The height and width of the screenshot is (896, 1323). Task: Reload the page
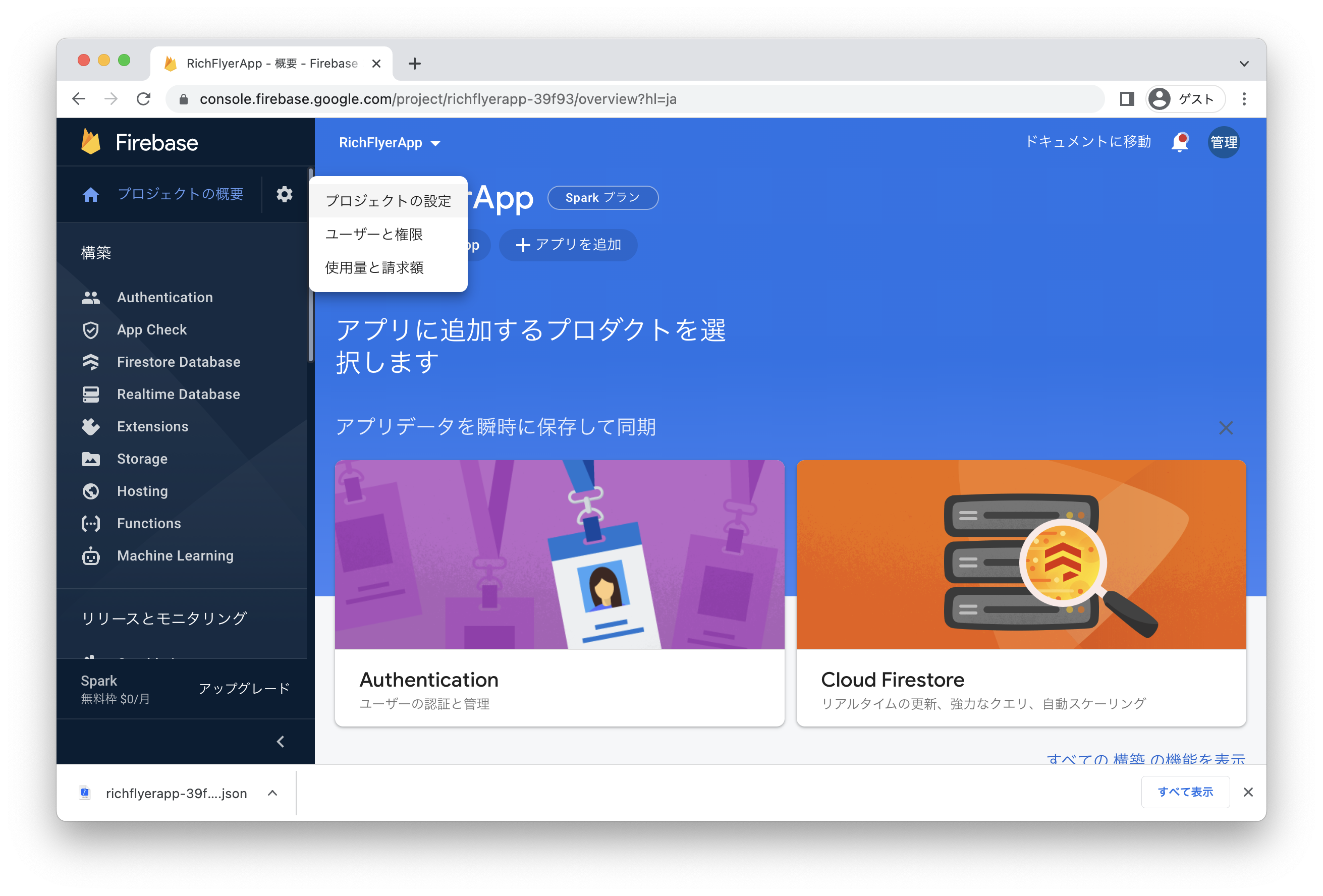click(143, 99)
